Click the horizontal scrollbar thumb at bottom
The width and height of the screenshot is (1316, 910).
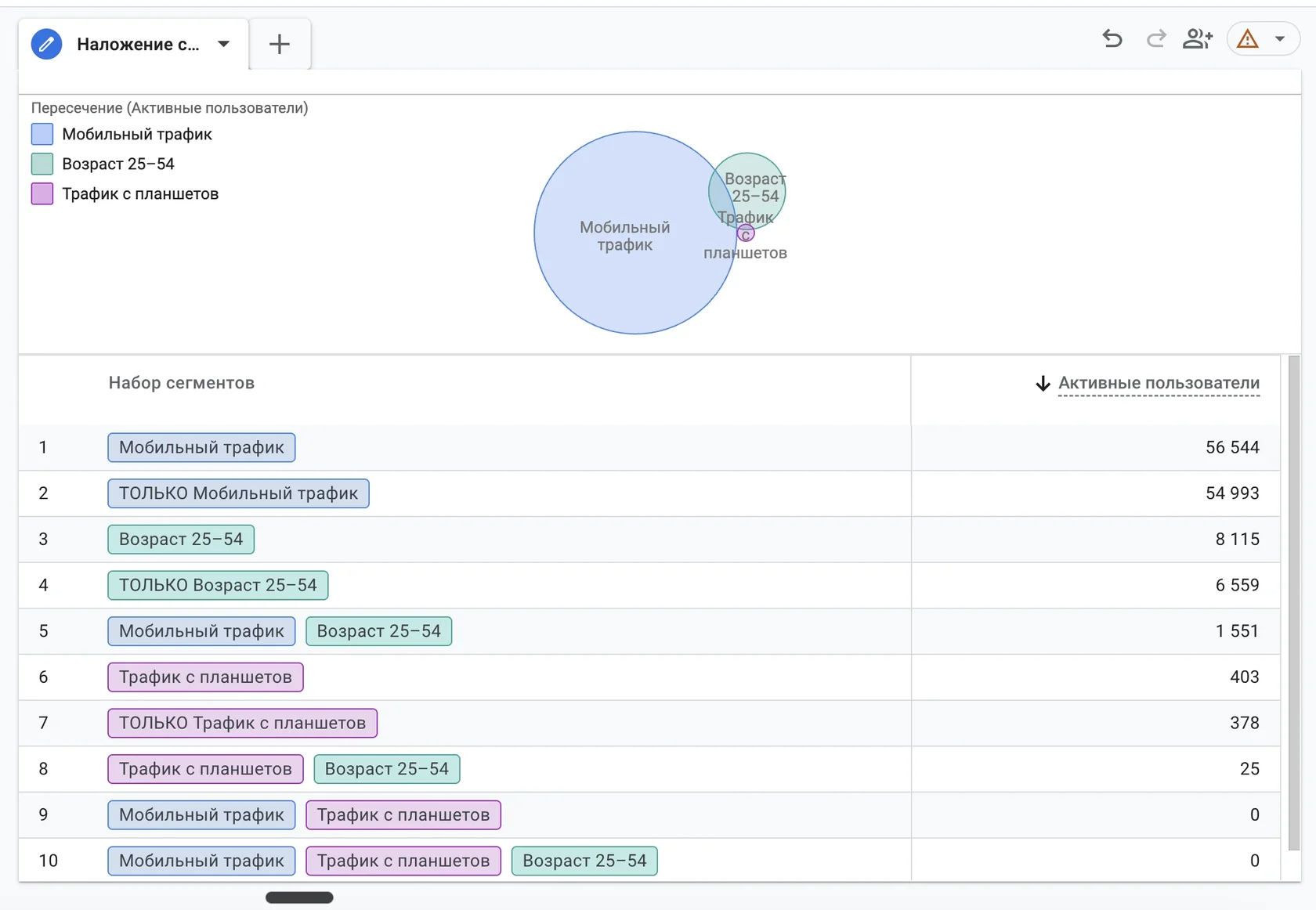tap(299, 897)
